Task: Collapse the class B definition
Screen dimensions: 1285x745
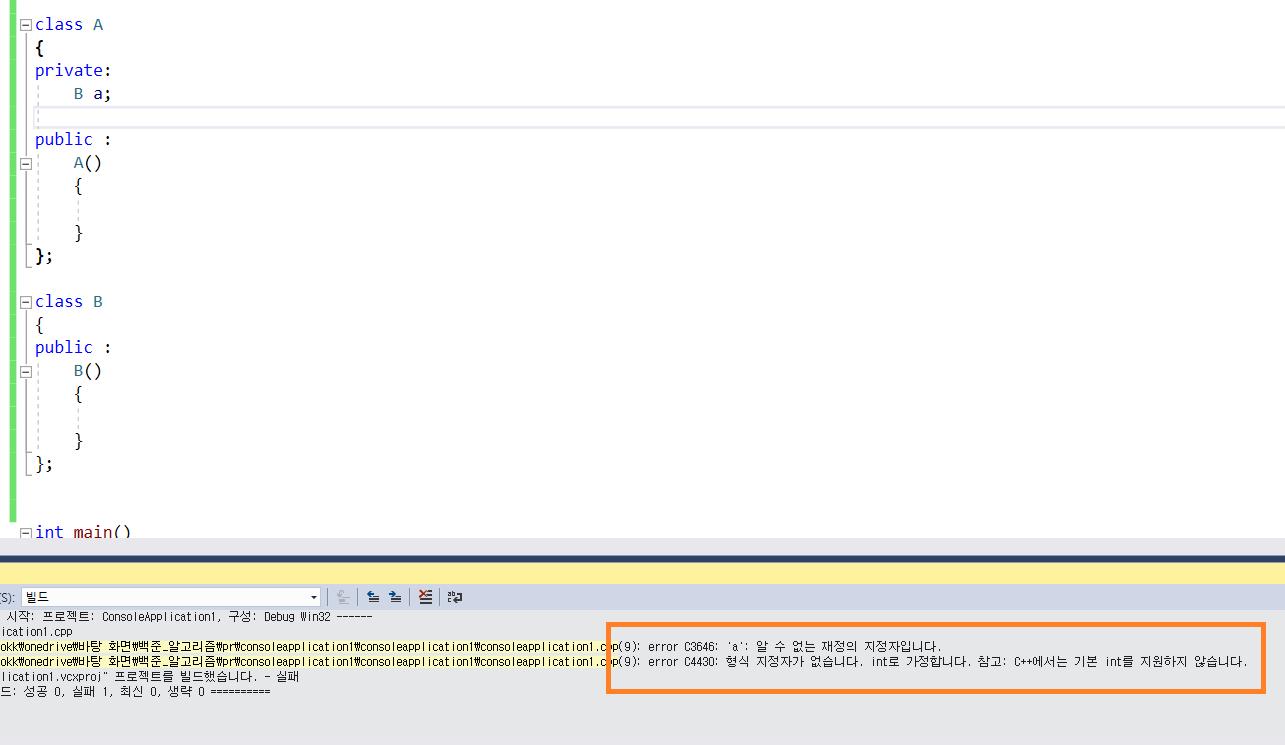Action: (26, 301)
